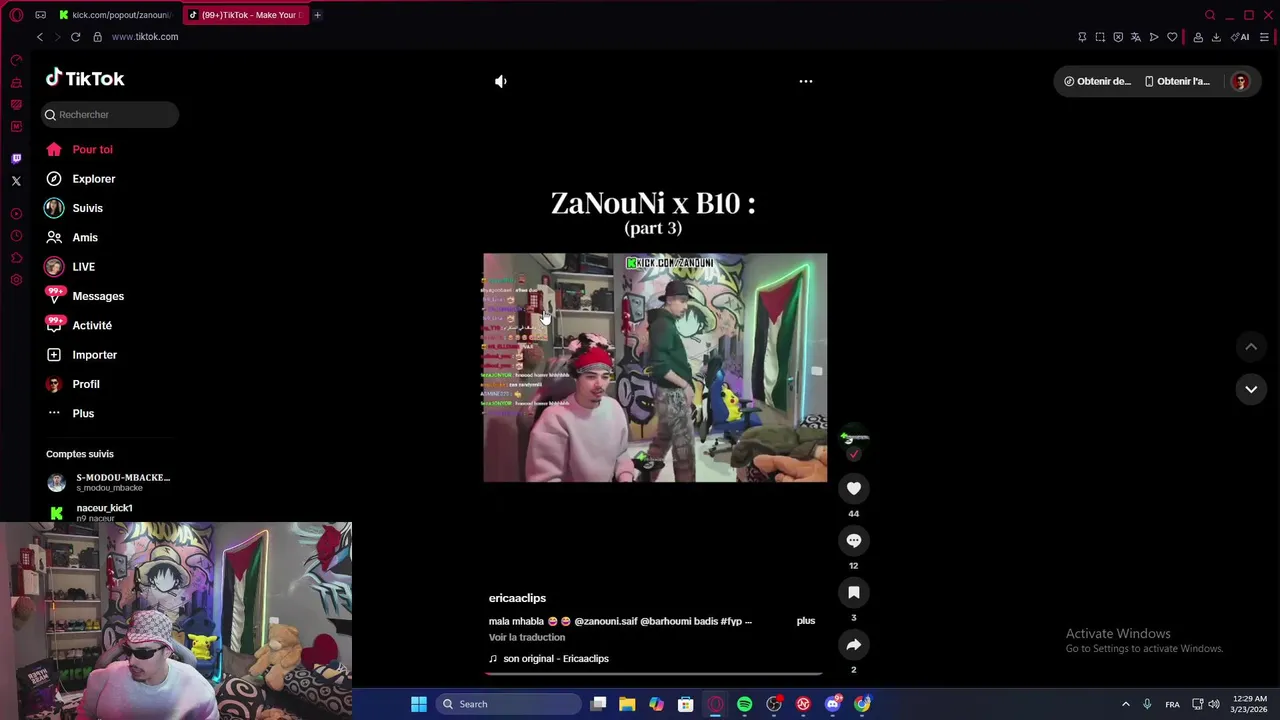The width and height of the screenshot is (1280, 720).
Task: Open Windows Start menu
Action: coord(419,704)
